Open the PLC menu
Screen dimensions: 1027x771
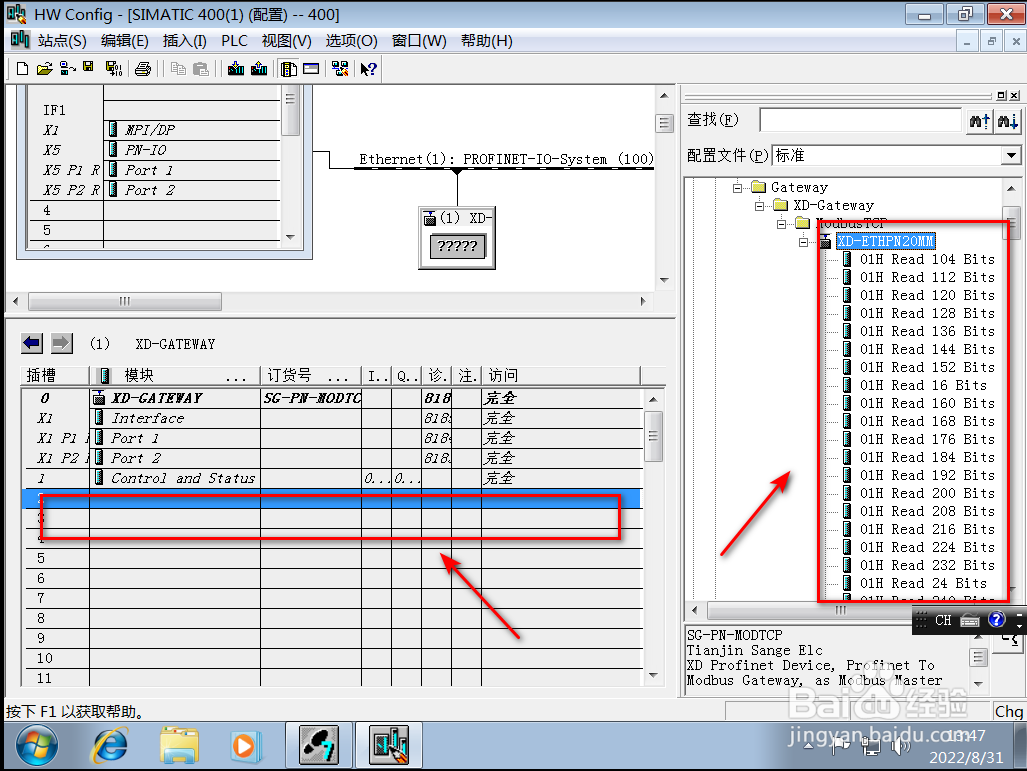234,41
